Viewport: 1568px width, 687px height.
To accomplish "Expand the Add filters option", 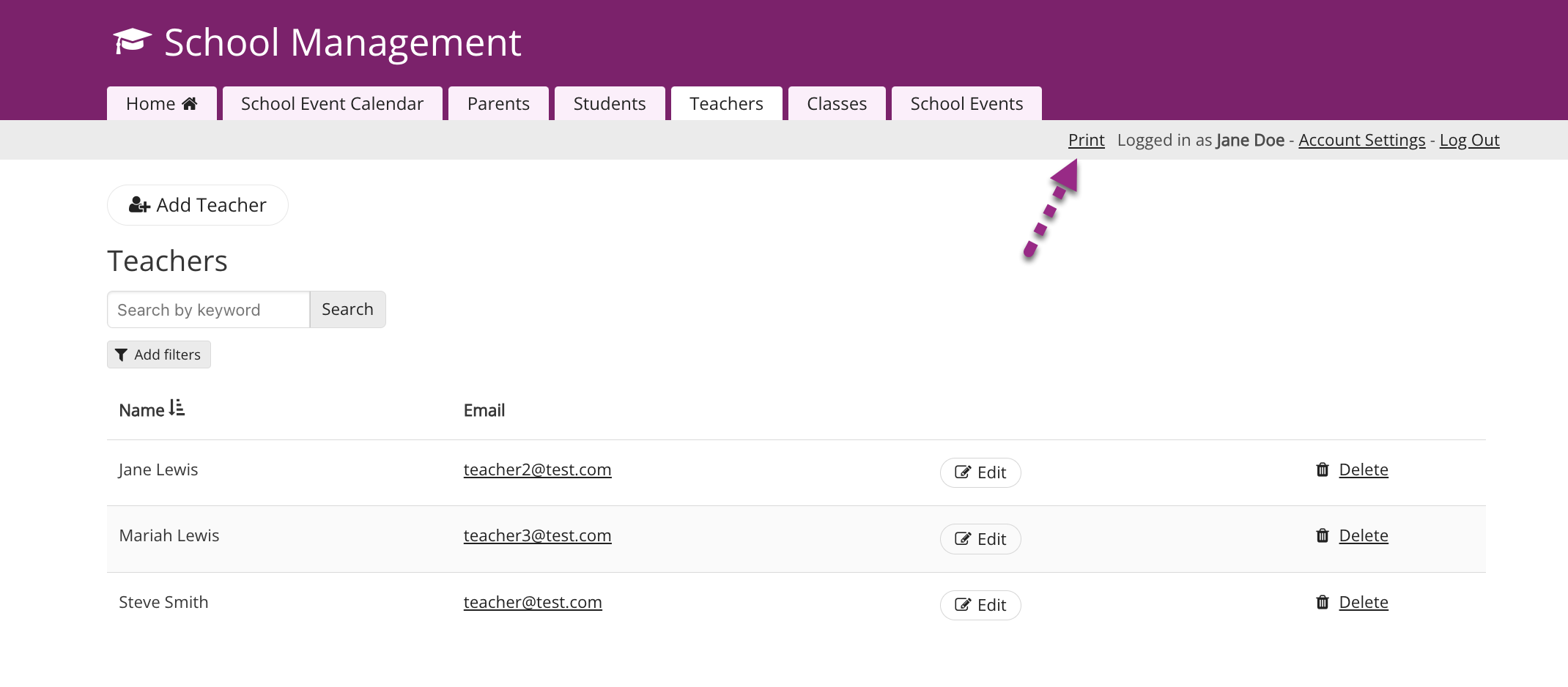I will click(x=159, y=354).
